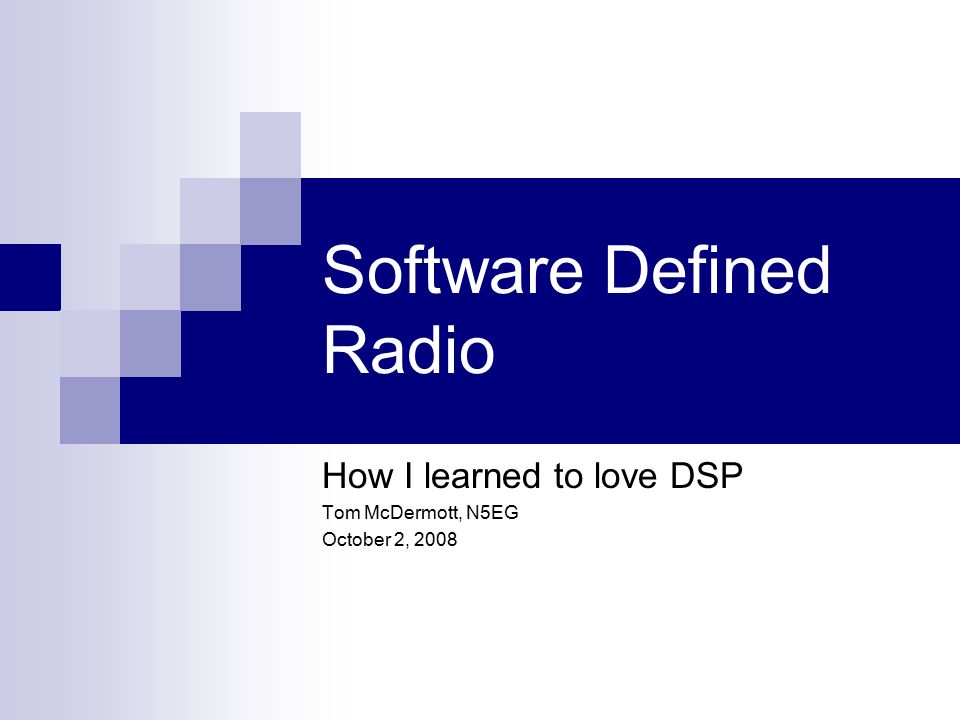
Task: Select the author name "Tom McDermott"
Action: (390, 512)
